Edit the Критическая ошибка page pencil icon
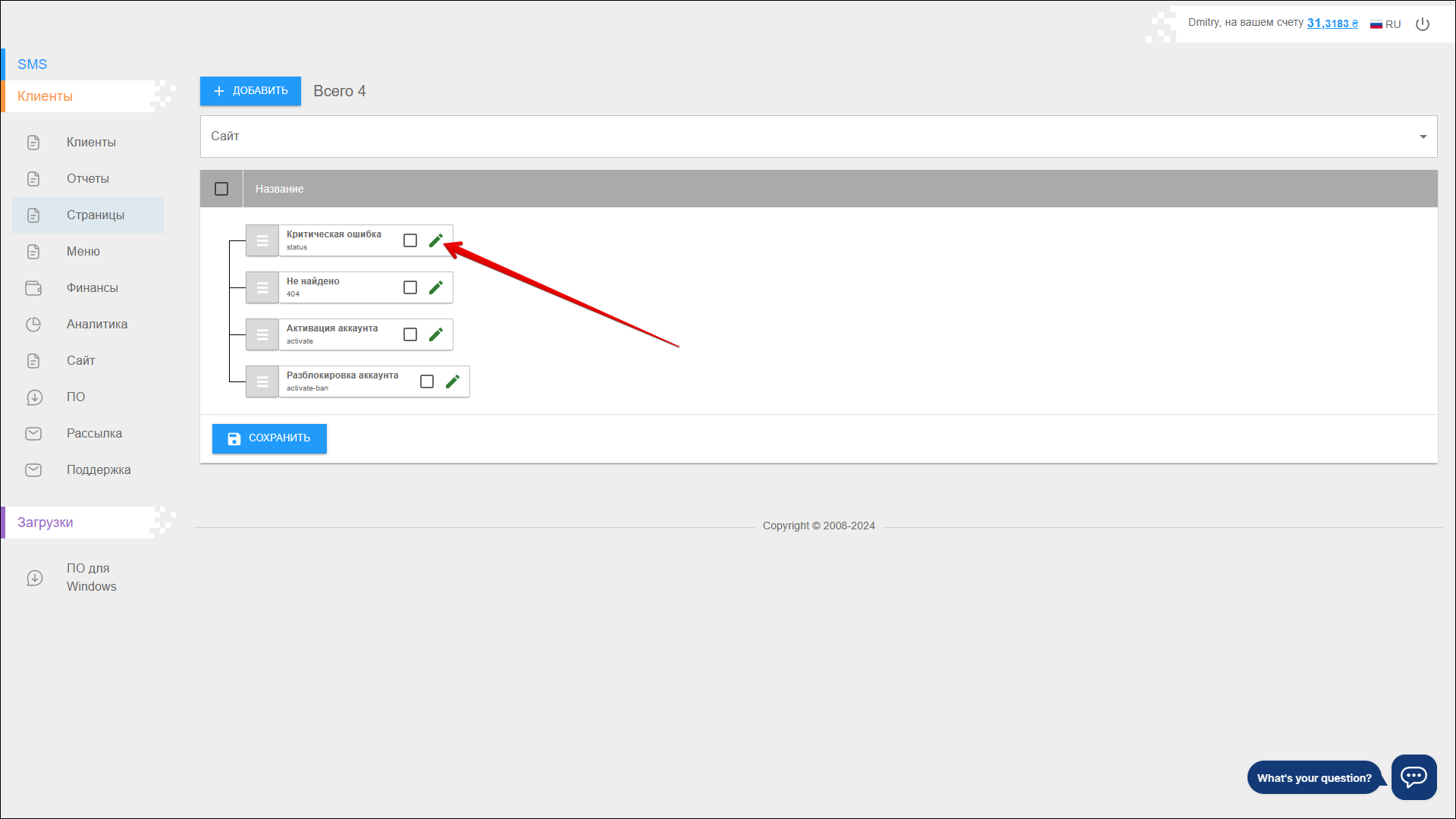The height and width of the screenshot is (819, 1456). click(435, 240)
